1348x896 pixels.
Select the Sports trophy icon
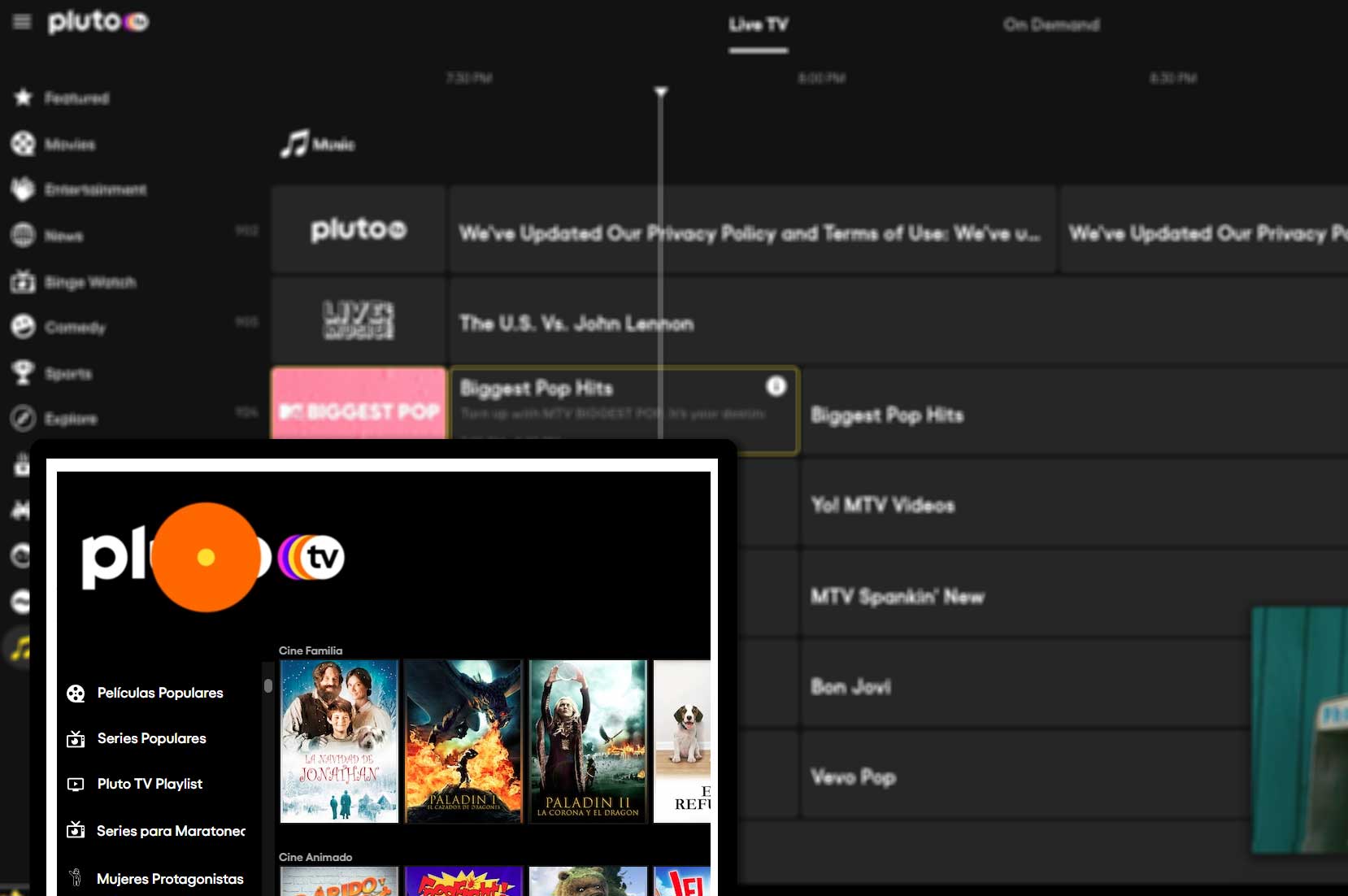pyautogui.click(x=23, y=373)
